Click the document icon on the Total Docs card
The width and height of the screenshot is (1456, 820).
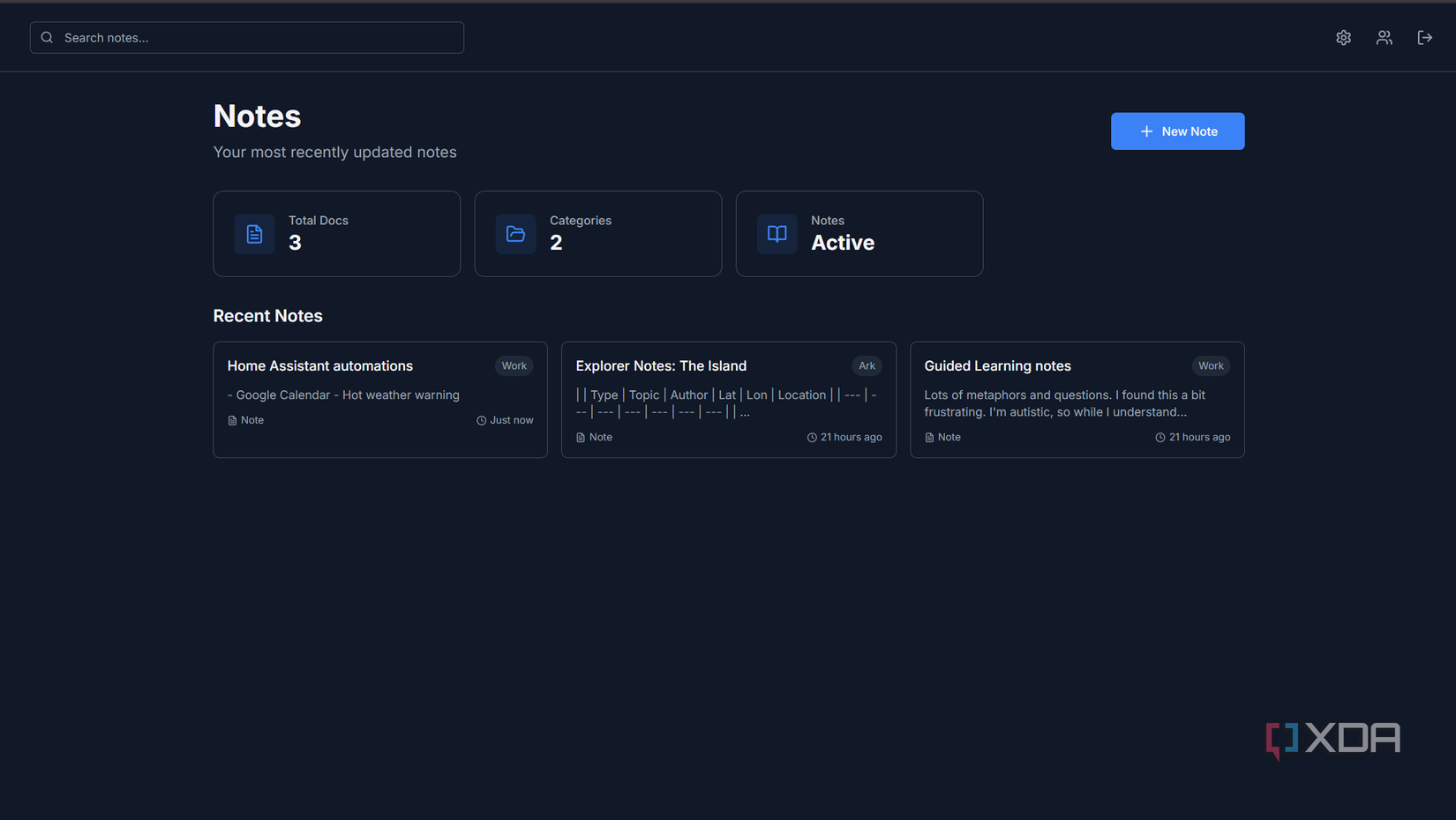pyautogui.click(x=254, y=234)
